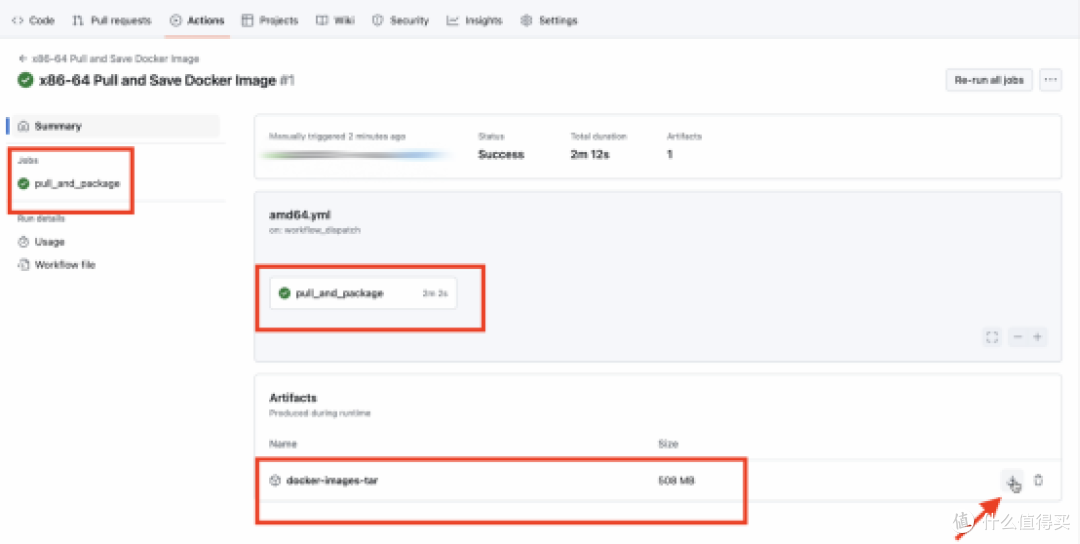Image resolution: width=1080 pixels, height=544 pixels.
Task: Click the amd64.yml workflow name
Action: [300, 215]
